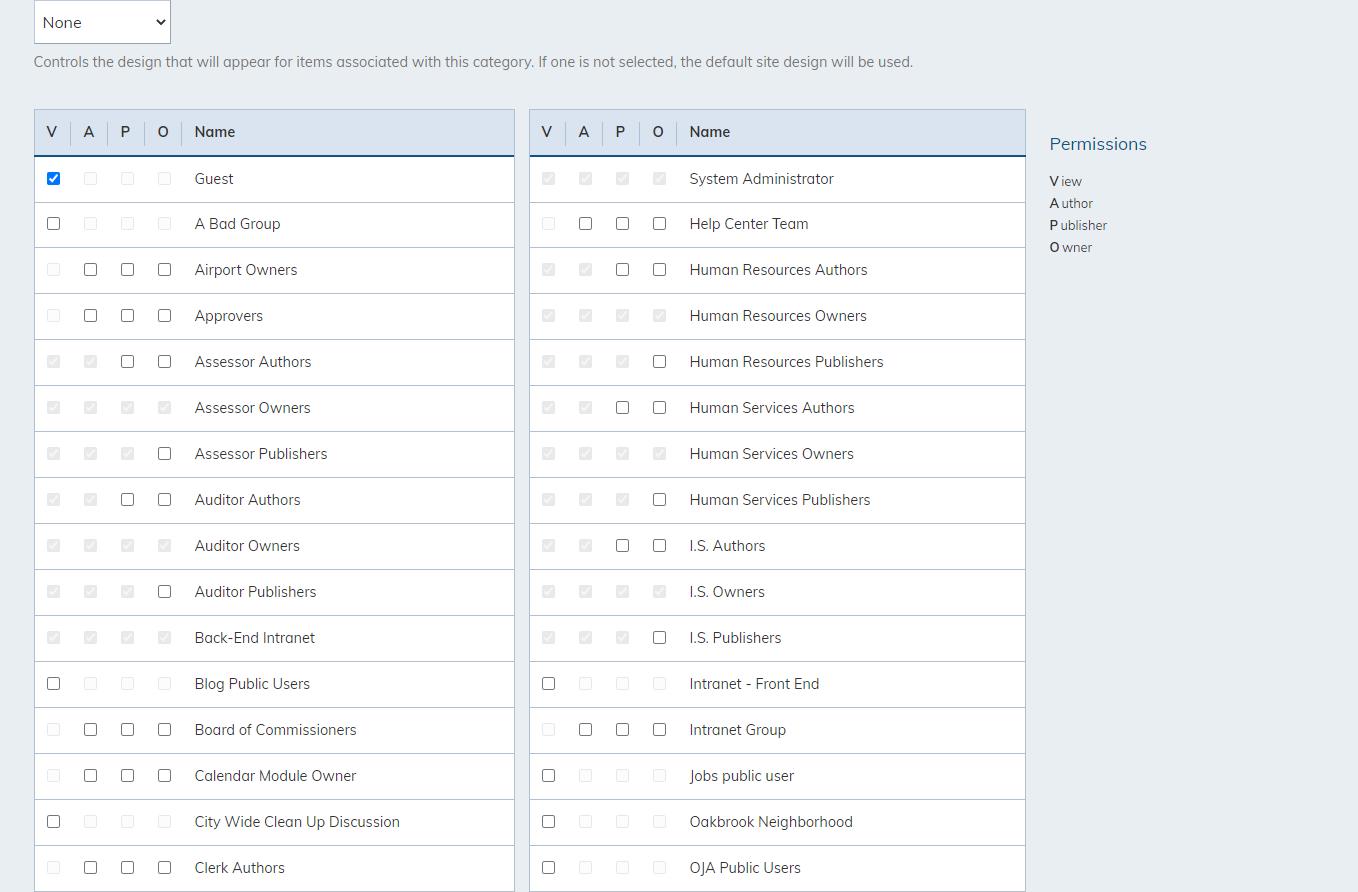Tick Author for Clerk Authors
Screen dimensions: 1358x892
pyautogui.click(x=91, y=868)
